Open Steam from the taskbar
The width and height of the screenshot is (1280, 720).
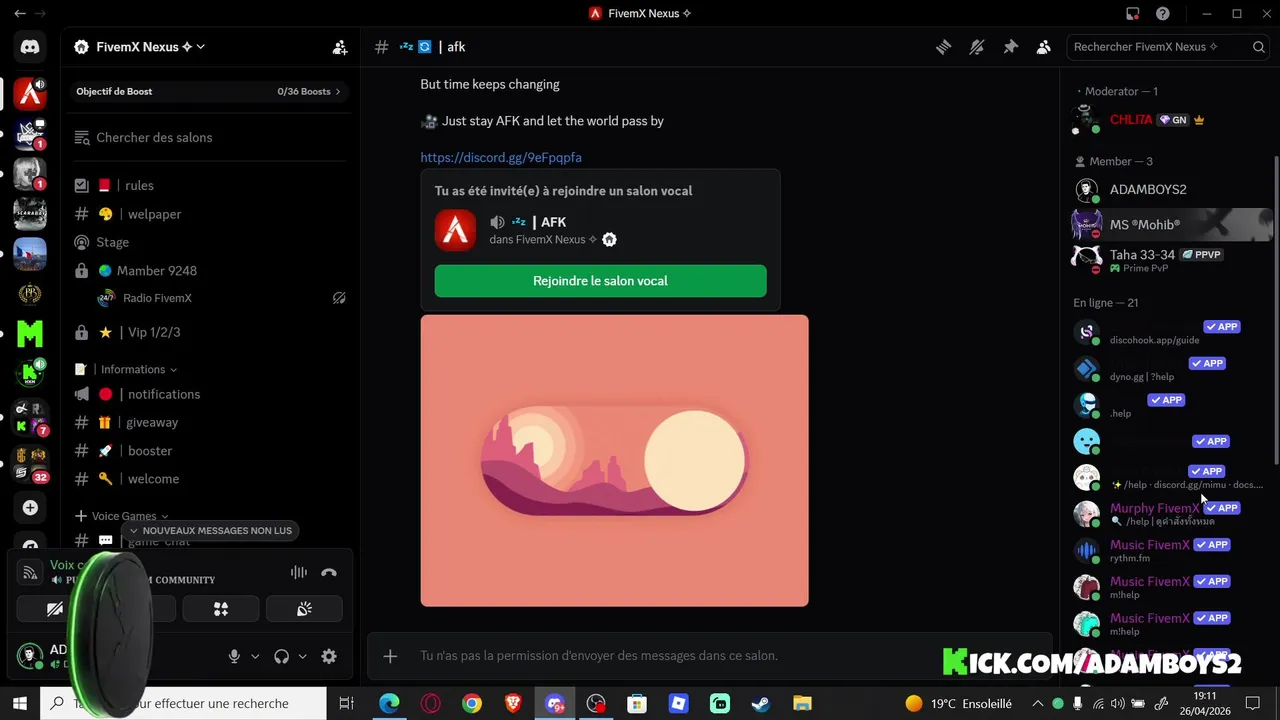tap(761, 704)
